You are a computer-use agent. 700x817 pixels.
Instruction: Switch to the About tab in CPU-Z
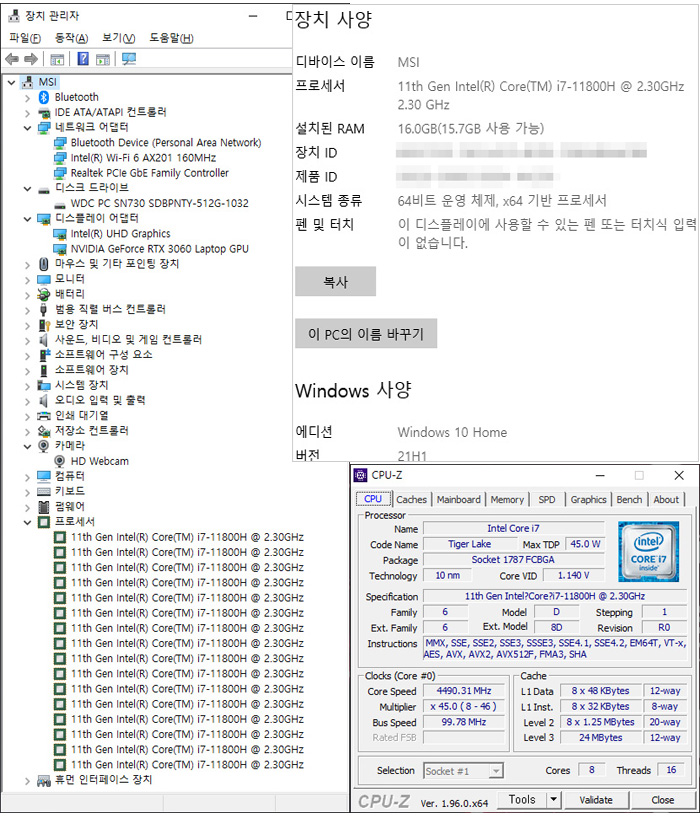tap(666, 499)
